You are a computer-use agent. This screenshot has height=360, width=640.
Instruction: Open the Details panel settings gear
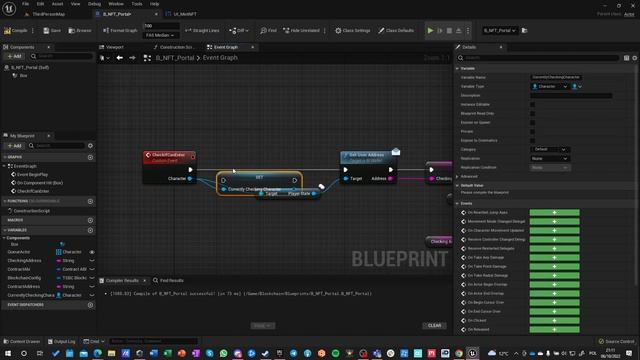(x=635, y=58)
